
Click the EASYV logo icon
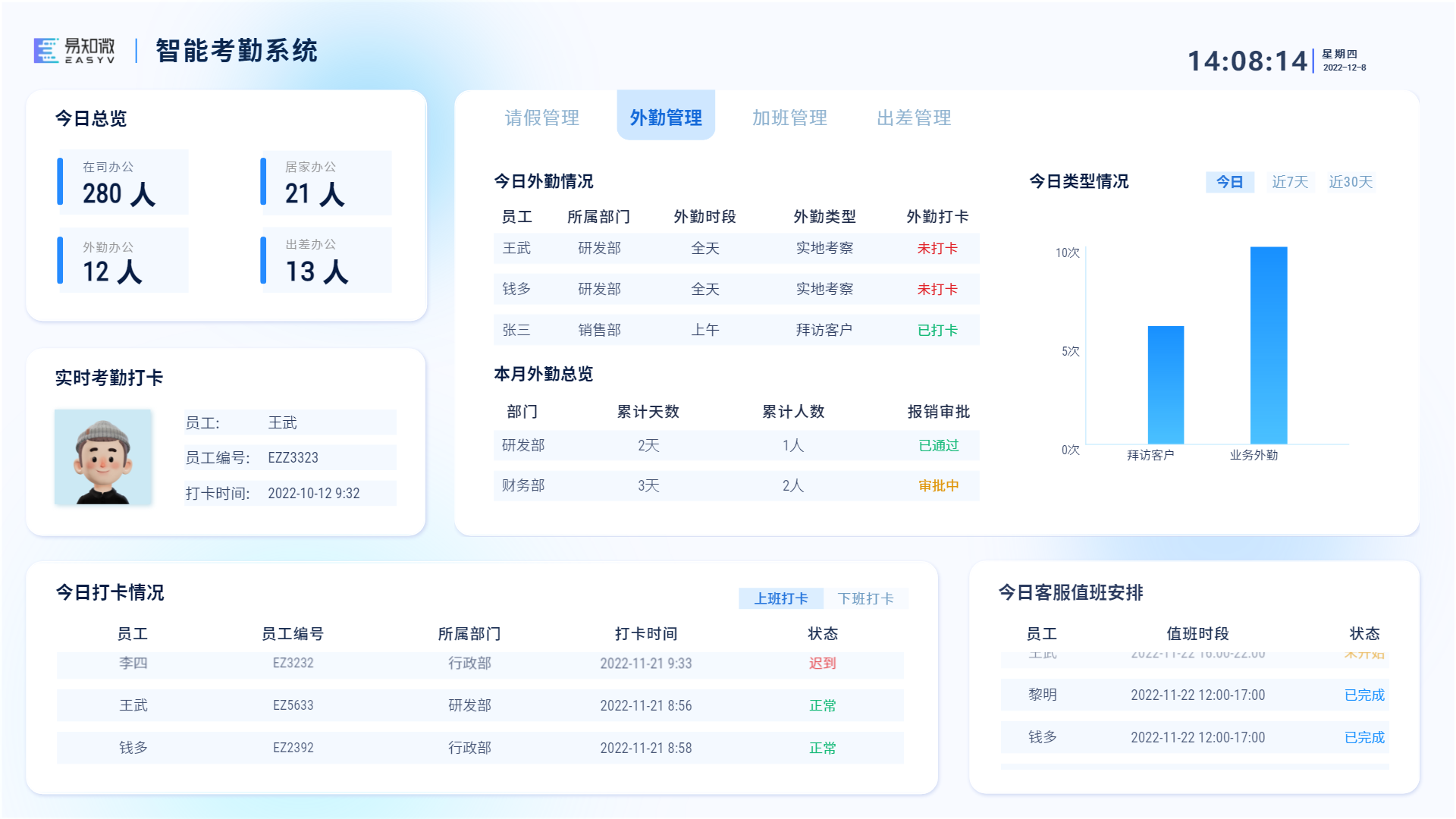pyautogui.click(x=46, y=50)
